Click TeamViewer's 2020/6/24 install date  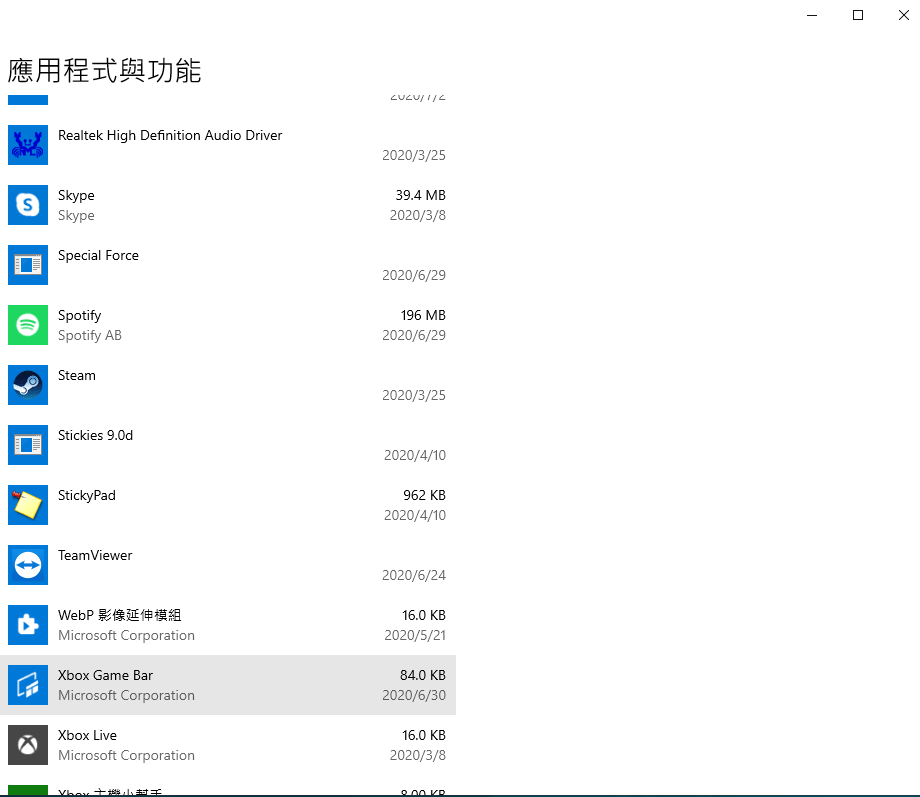pos(414,575)
